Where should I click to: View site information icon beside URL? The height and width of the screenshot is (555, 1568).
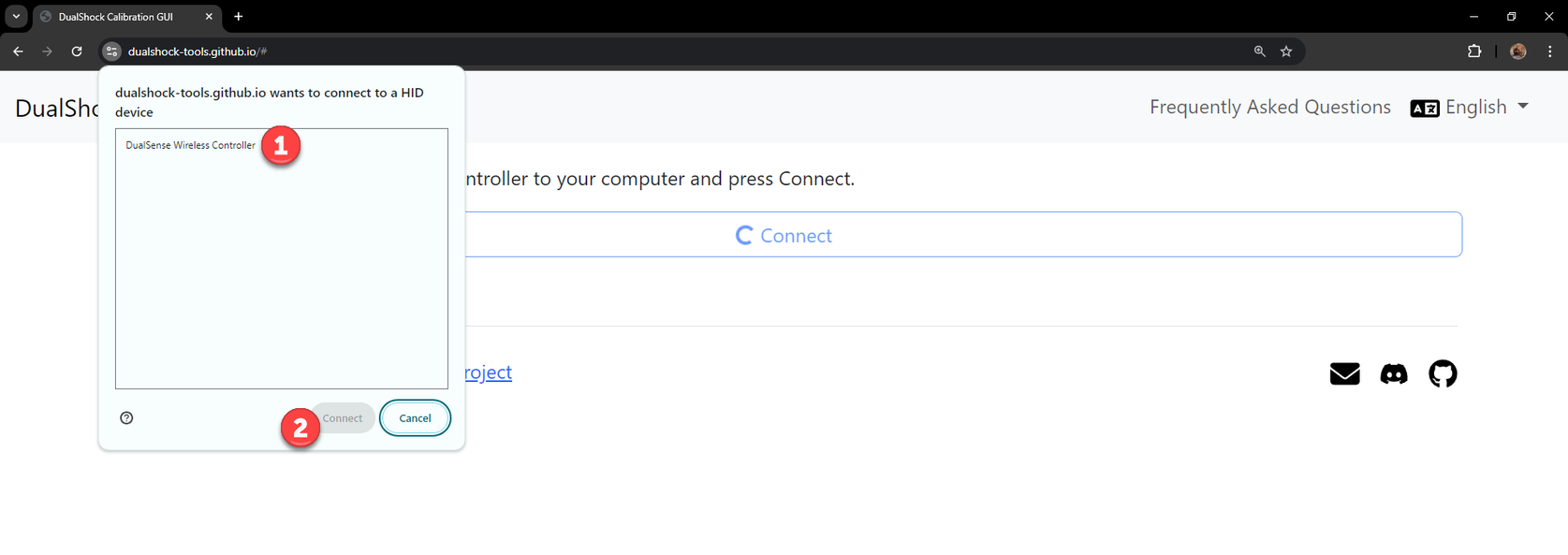(111, 51)
